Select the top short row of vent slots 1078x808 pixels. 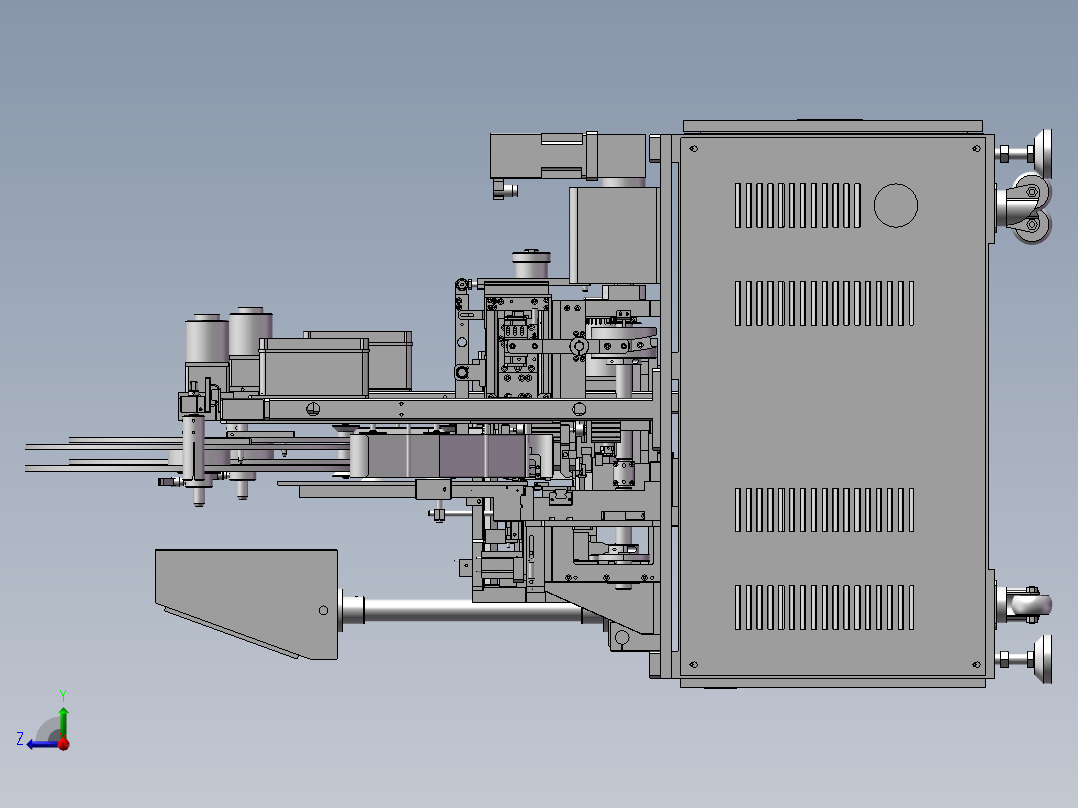click(x=798, y=205)
